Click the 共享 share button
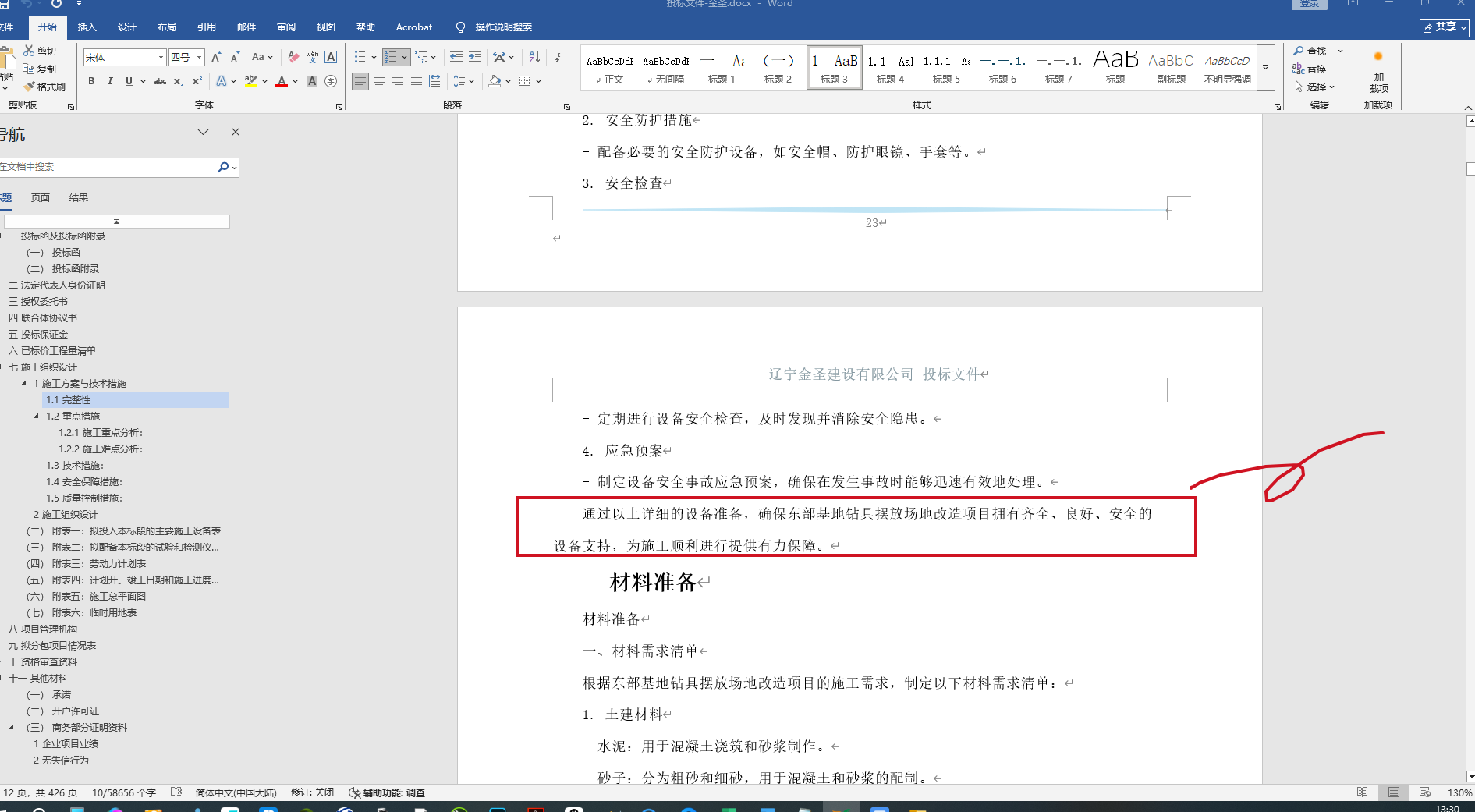Screen dimensions: 1475x812 click(1445, 27)
